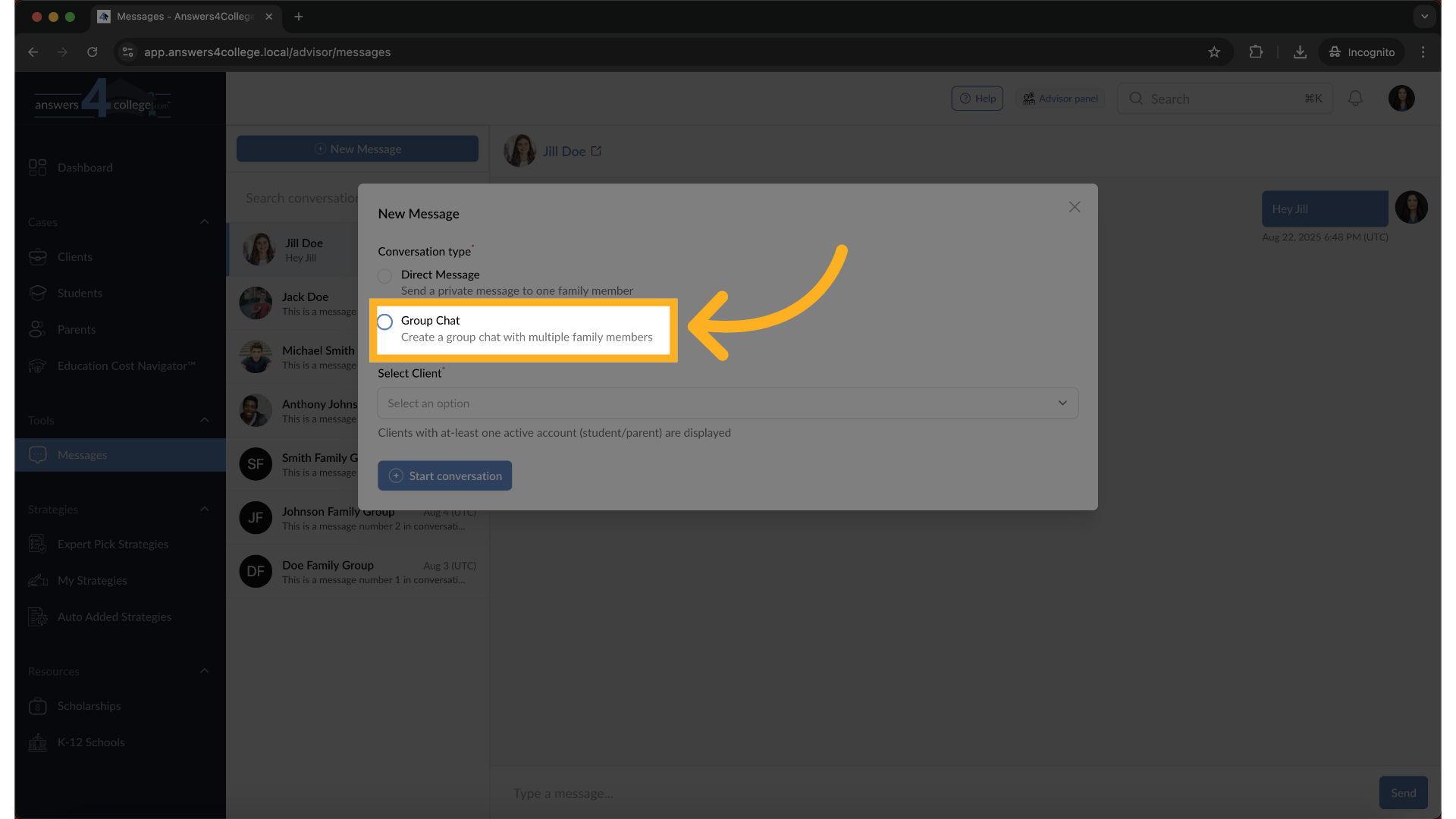Close the New Message dialog
Screen dimensions: 1456x819
1074,207
